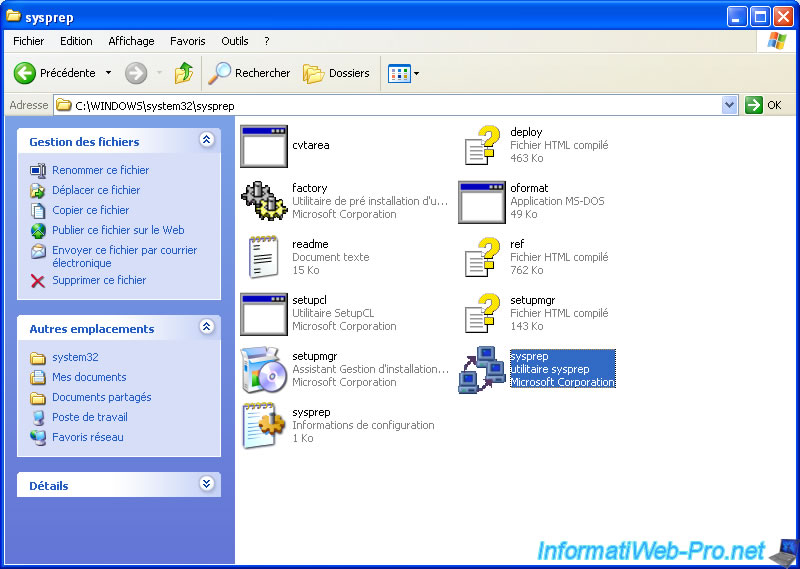Collapse the Gestion des fichiers panel
Viewport: 800px width, 569px height.
(x=207, y=141)
